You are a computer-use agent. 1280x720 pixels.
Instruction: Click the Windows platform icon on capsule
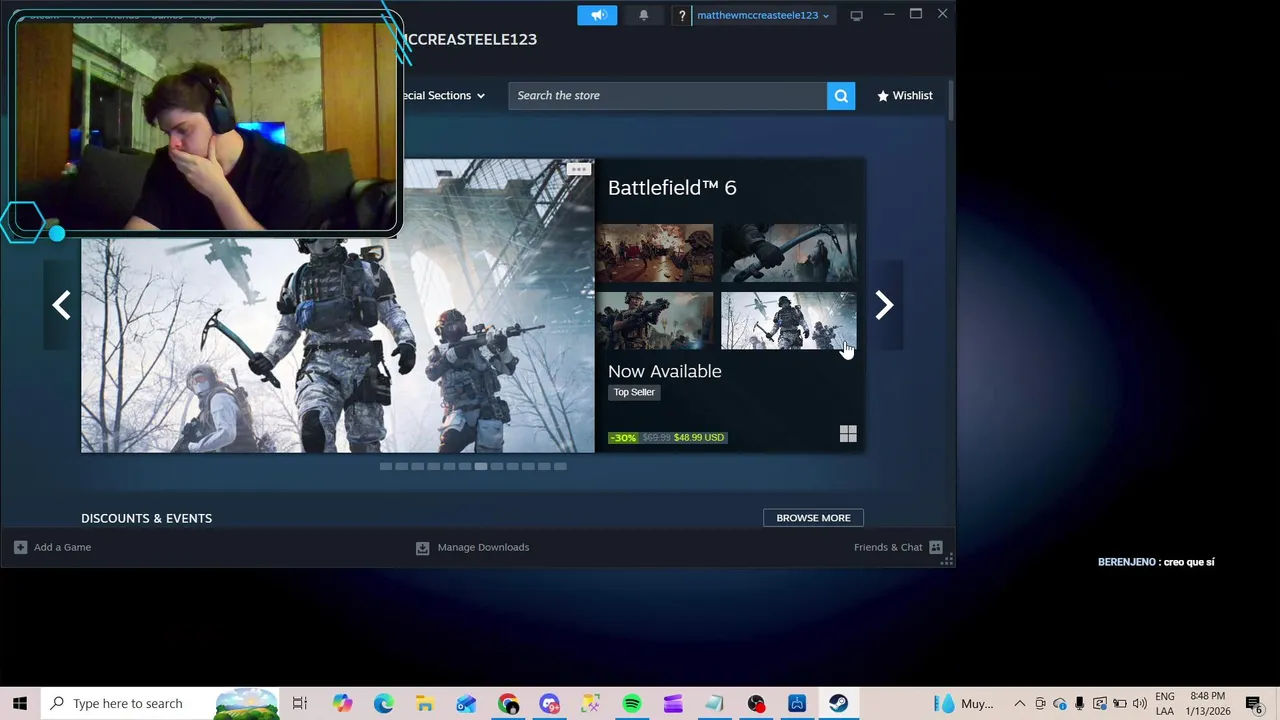point(848,434)
